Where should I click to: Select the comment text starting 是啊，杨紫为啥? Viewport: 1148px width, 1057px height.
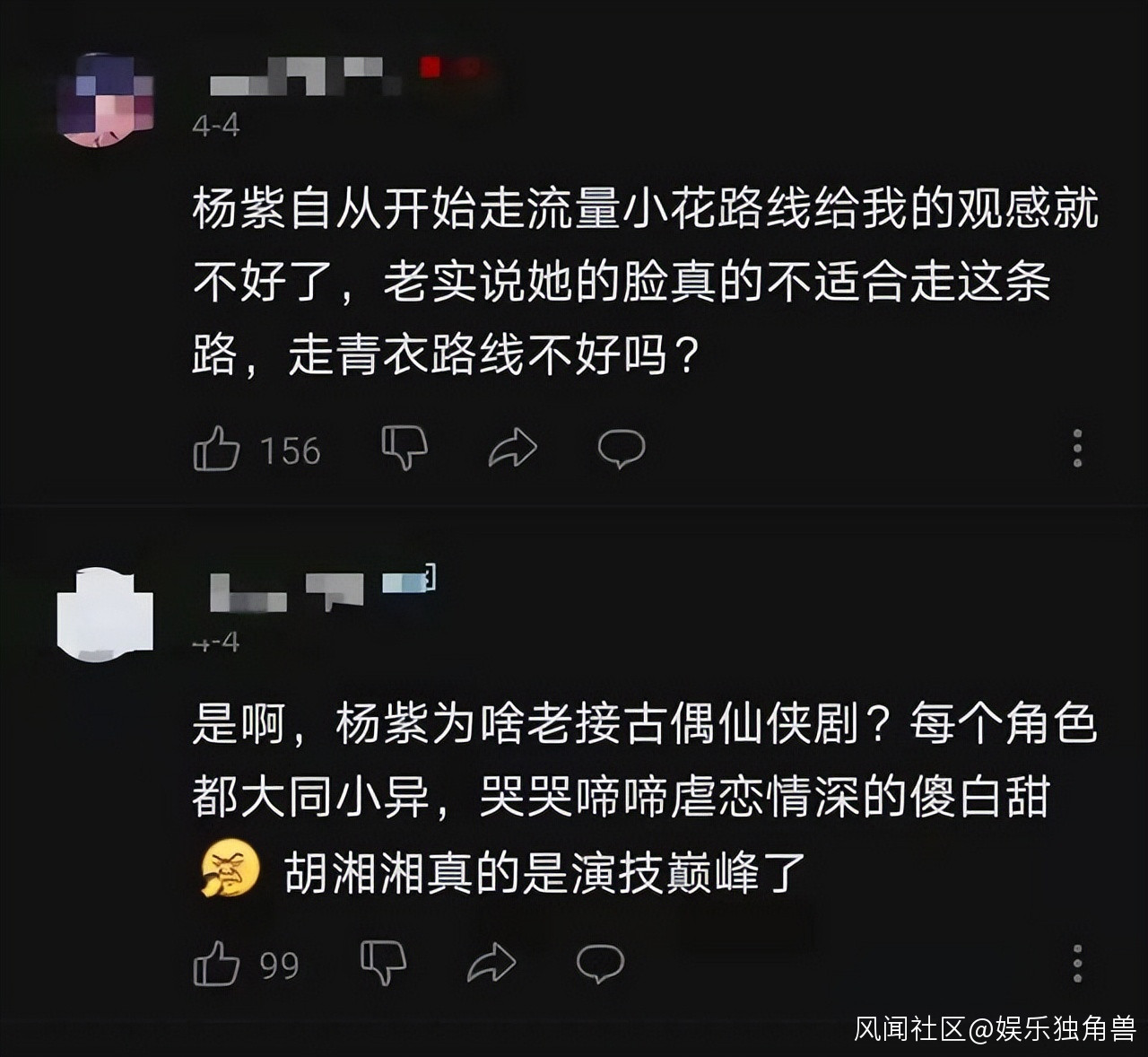(645, 798)
